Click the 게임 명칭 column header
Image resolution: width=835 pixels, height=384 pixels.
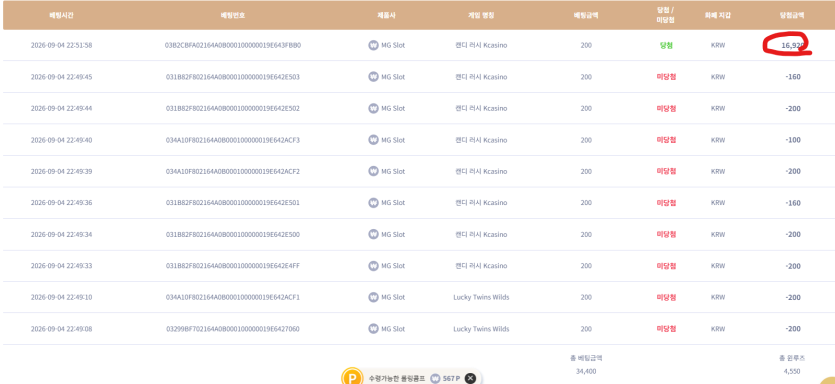tap(481, 15)
